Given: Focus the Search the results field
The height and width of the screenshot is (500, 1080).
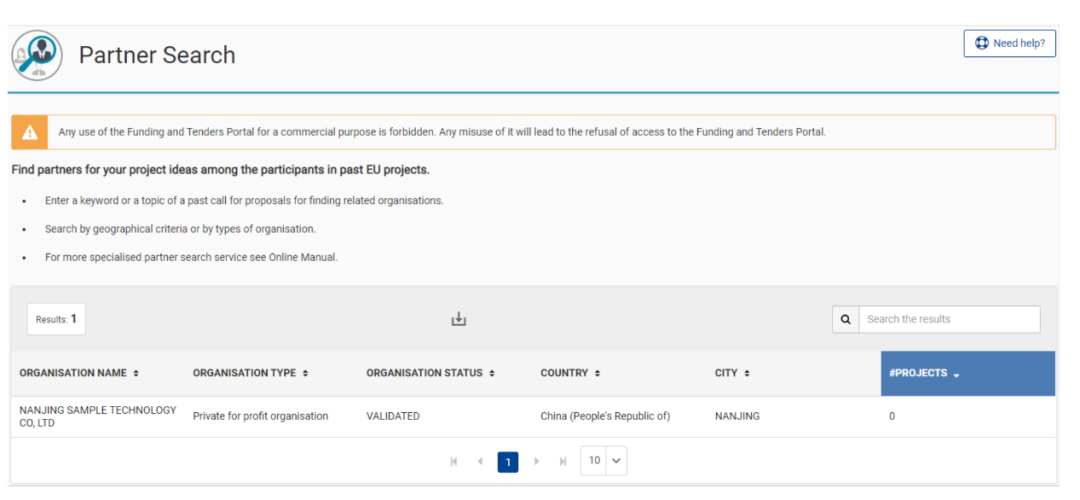Looking at the screenshot, I should coord(948,319).
